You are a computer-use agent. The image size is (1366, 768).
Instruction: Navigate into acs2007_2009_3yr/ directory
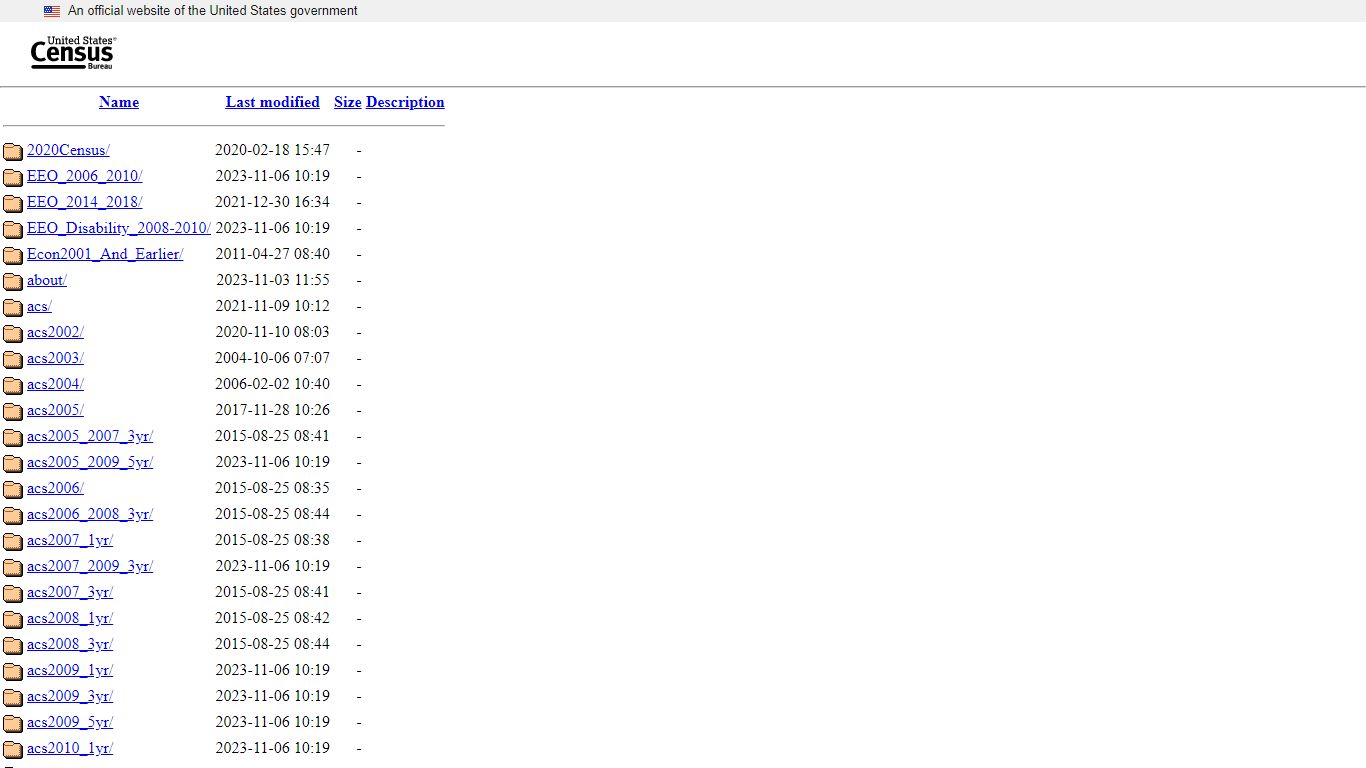(x=90, y=566)
